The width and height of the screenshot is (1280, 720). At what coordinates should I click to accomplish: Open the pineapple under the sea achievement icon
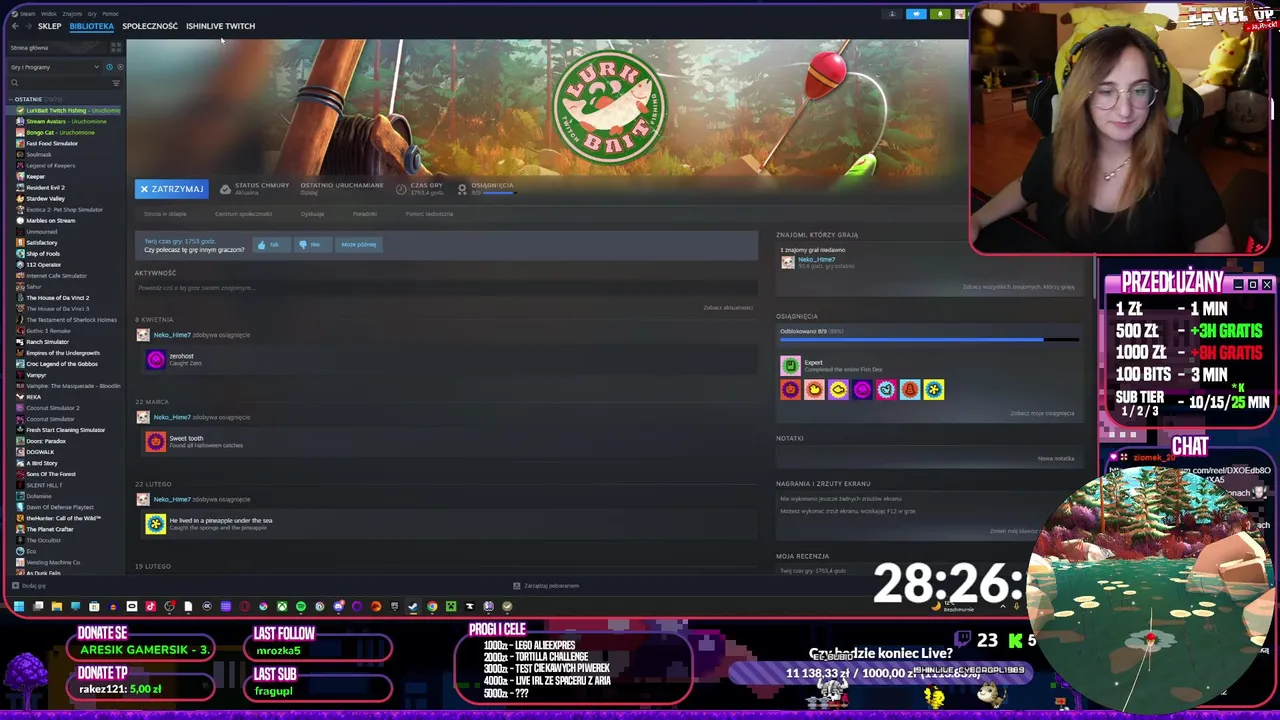(x=155, y=524)
